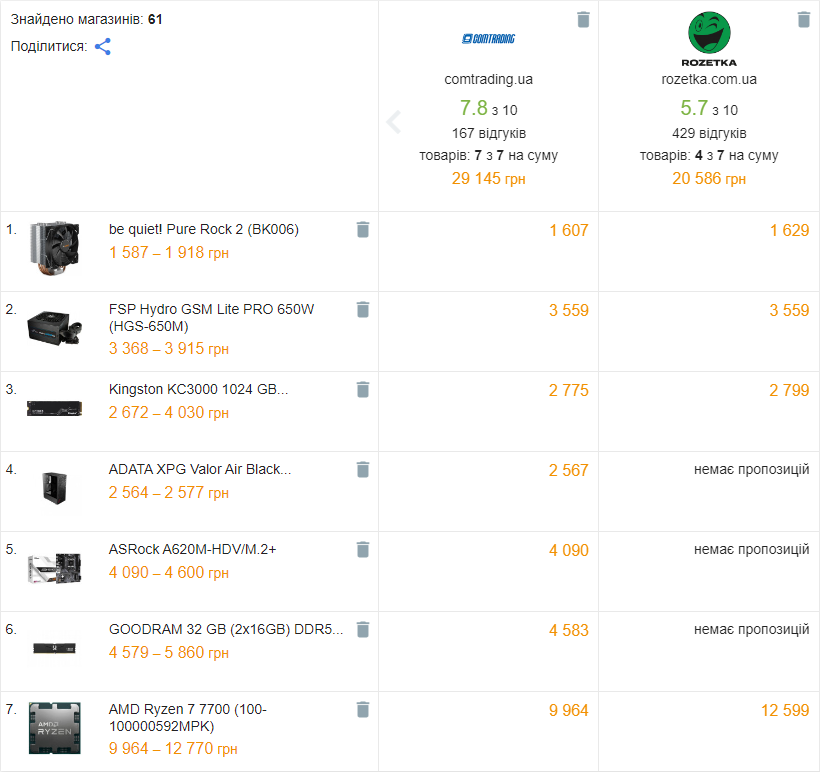Open the Comtrading store logo
The width and height of the screenshot is (820, 772).
488,39
